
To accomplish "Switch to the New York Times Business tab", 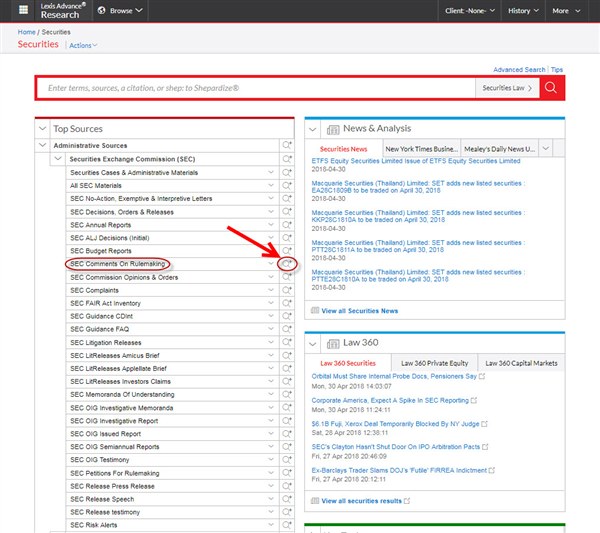I will 421,149.
